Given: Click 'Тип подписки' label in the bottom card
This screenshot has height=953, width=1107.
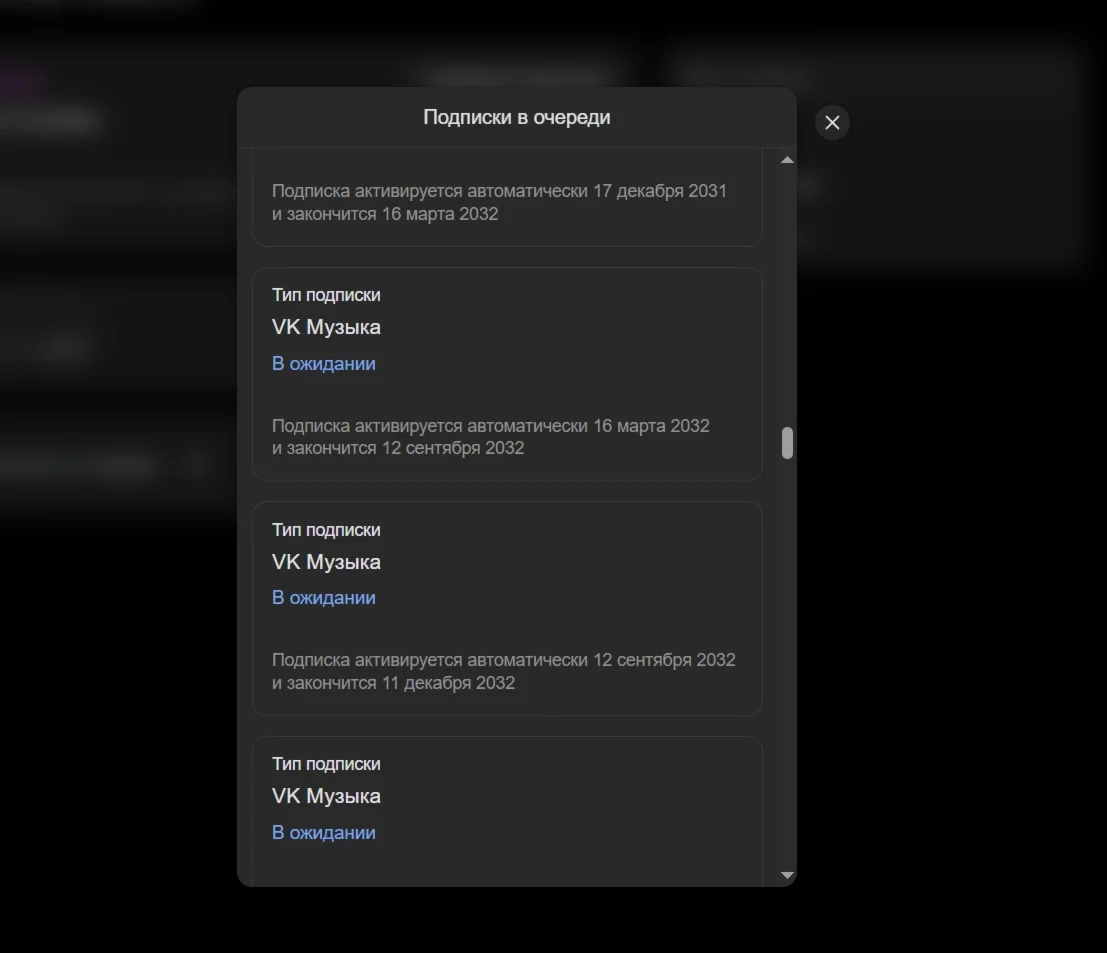Looking at the screenshot, I should (x=326, y=764).
